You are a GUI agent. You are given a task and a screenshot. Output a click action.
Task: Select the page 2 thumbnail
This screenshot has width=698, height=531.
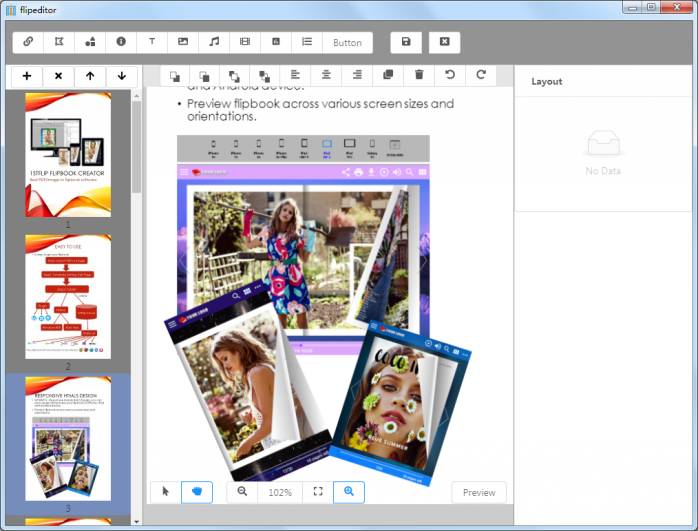click(x=68, y=297)
